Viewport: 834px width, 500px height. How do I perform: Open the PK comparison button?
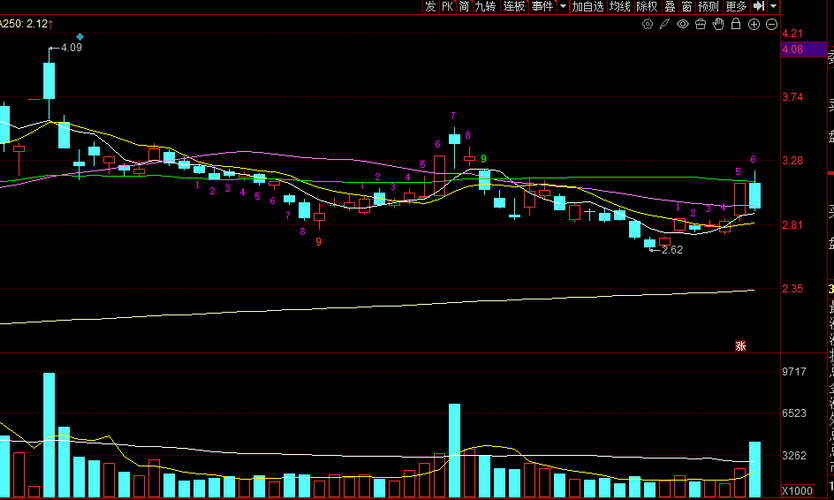(447, 6)
